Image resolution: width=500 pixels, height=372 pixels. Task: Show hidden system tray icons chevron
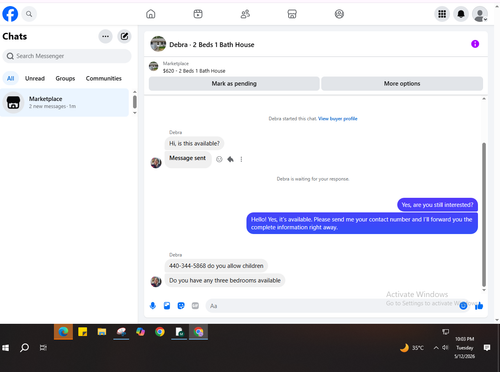pos(436,348)
